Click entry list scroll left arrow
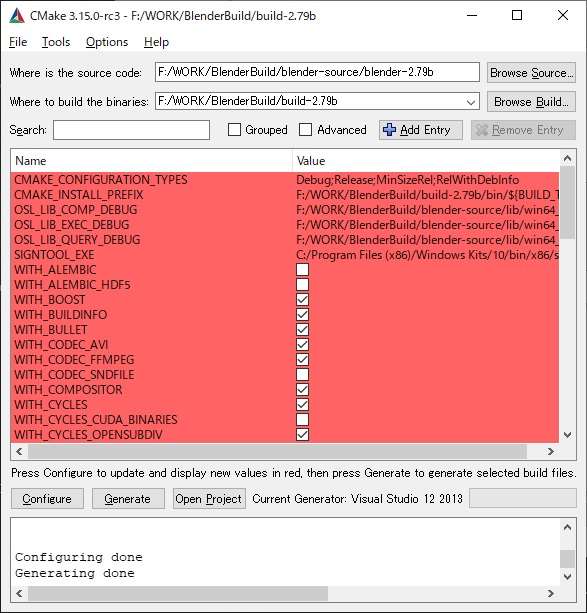This screenshot has height=613, width=587. coord(19,452)
